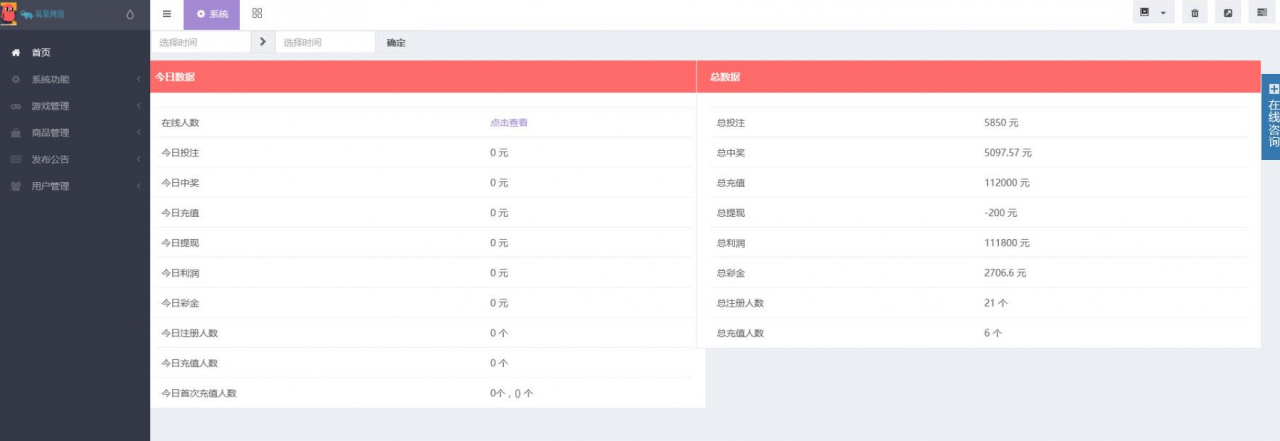Screen dimensions: 1280x441
Task: Click the 总利润 value 111800 元
Action: (1007, 243)
